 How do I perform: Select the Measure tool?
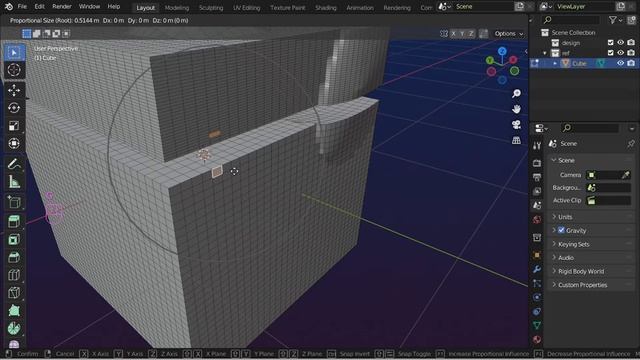tap(14, 182)
